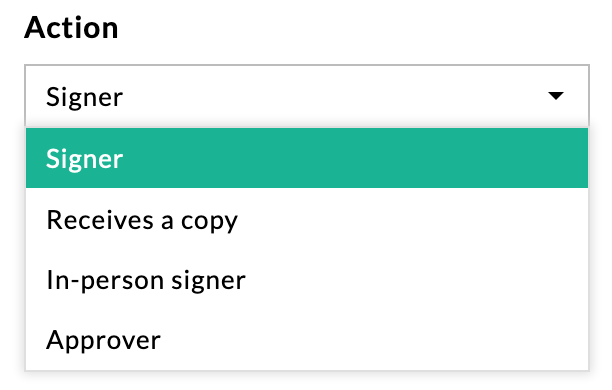Image resolution: width=612 pixels, height=390 pixels.
Task: Choose Receives a copy from list
Action: click(x=307, y=220)
